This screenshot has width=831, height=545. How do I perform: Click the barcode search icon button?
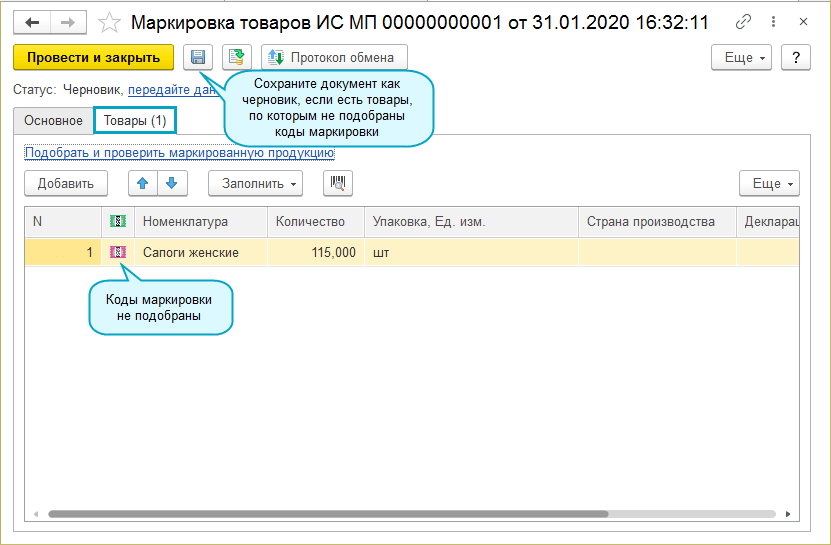click(x=338, y=183)
